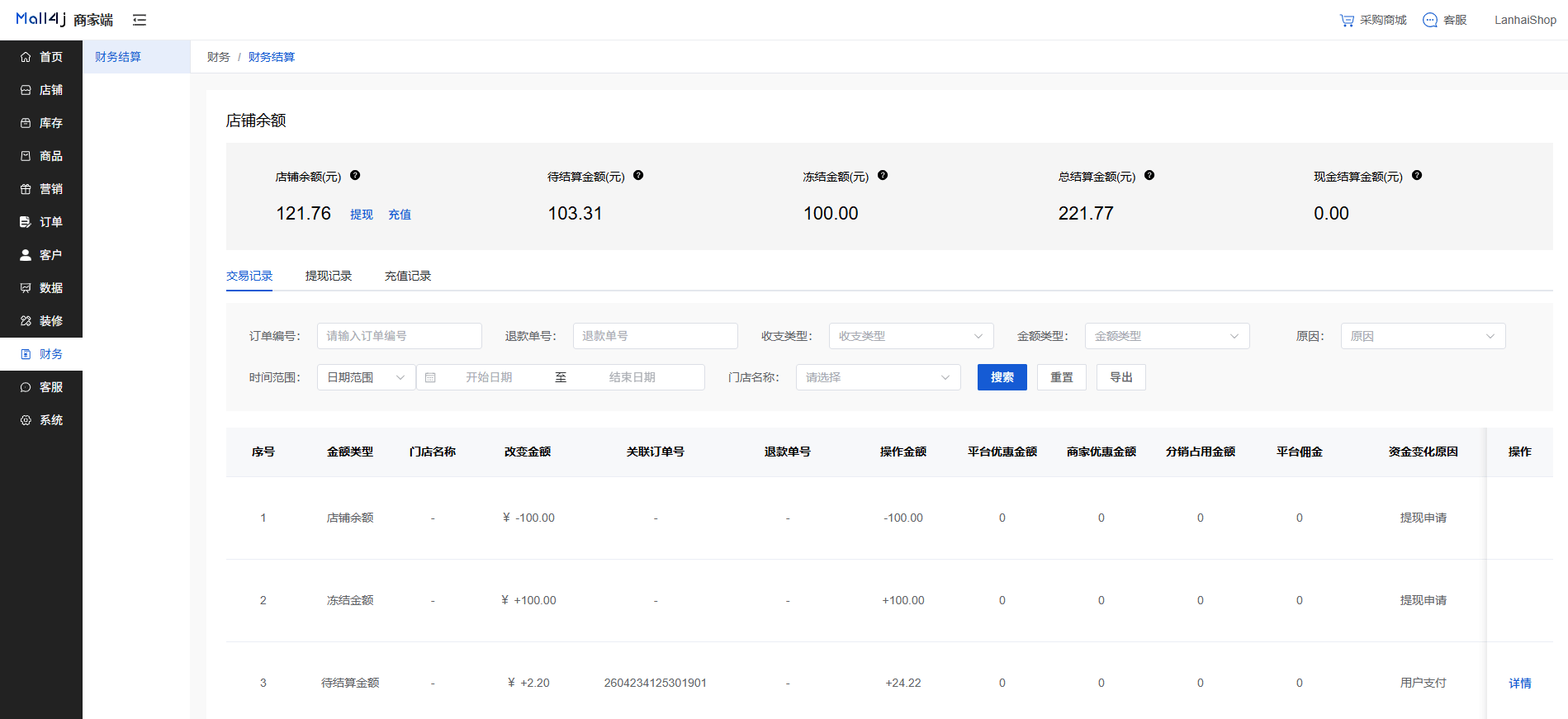This screenshot has height=719, width=1568.
Task: Toggle the sidebar collapse icon
Action: coord(140,20)
